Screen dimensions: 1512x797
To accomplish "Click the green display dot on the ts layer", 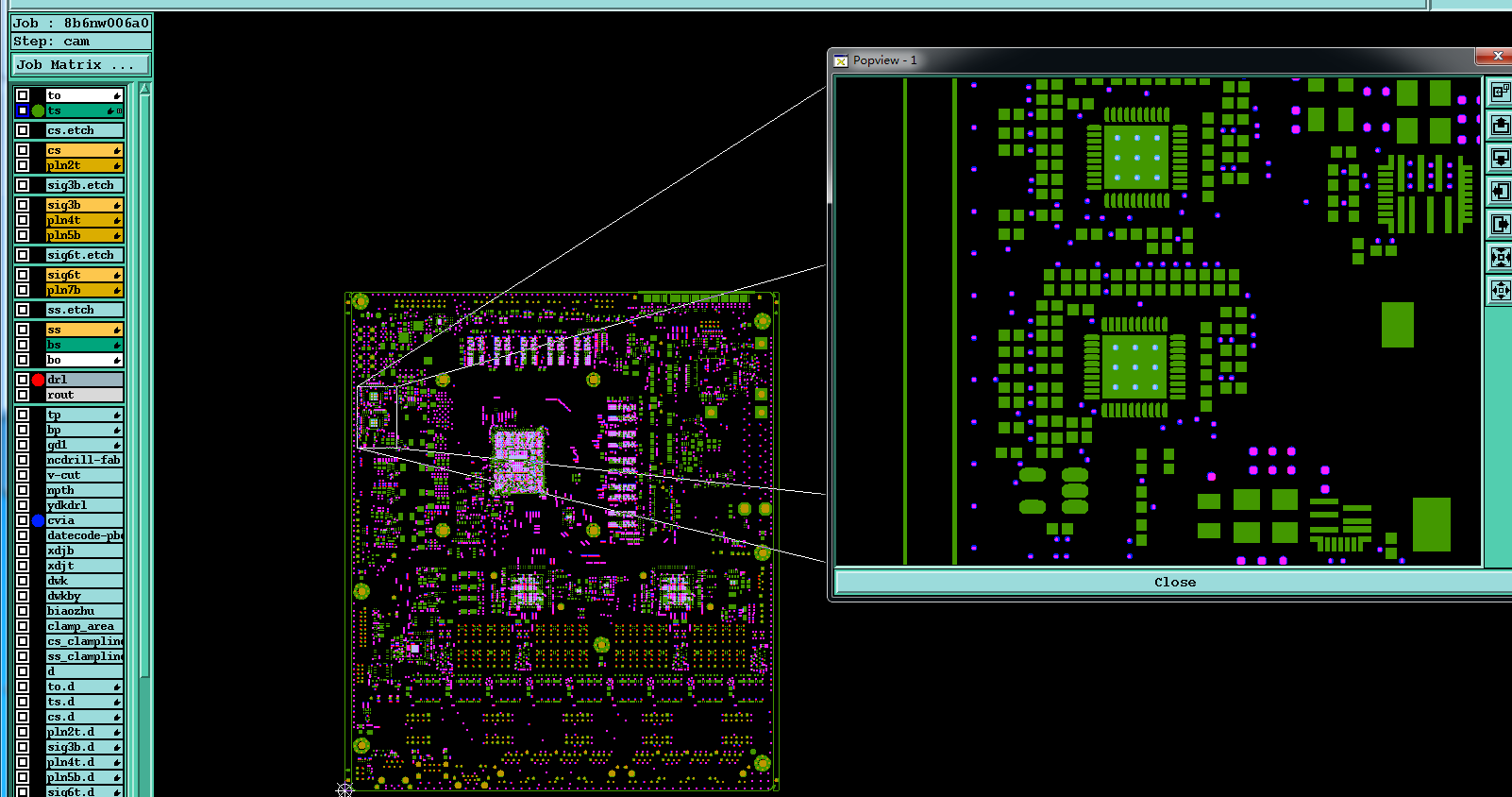I will (x=38, y=110).
